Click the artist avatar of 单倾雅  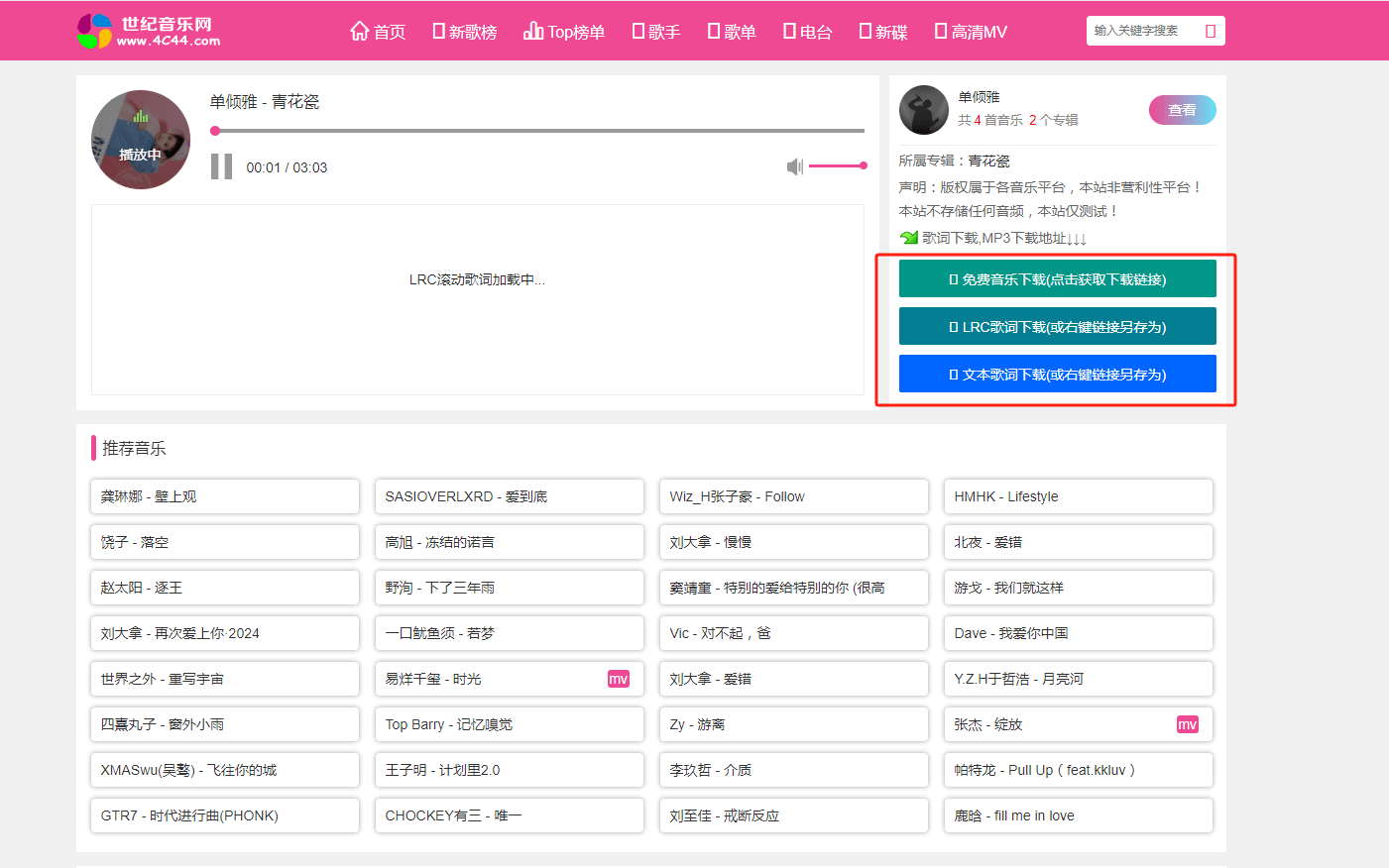click(x=924, y=110)
